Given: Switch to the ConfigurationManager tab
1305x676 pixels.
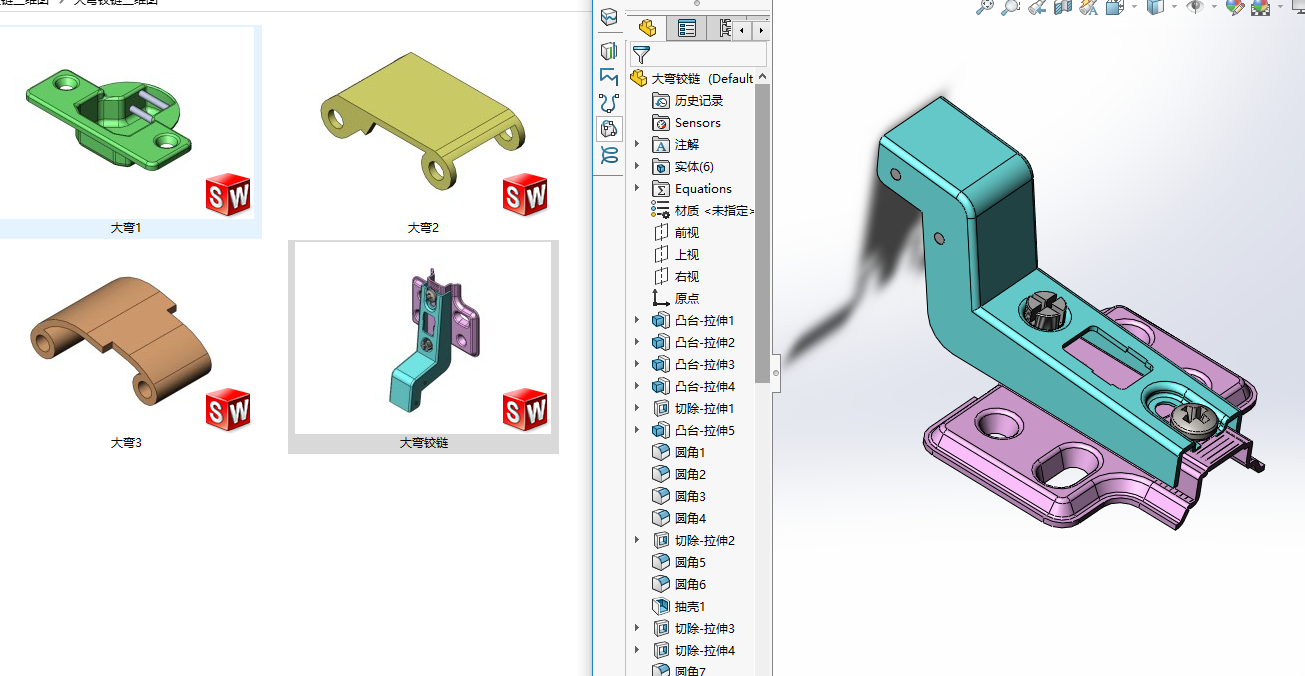Looking at the screenshot, I should 723,28.
